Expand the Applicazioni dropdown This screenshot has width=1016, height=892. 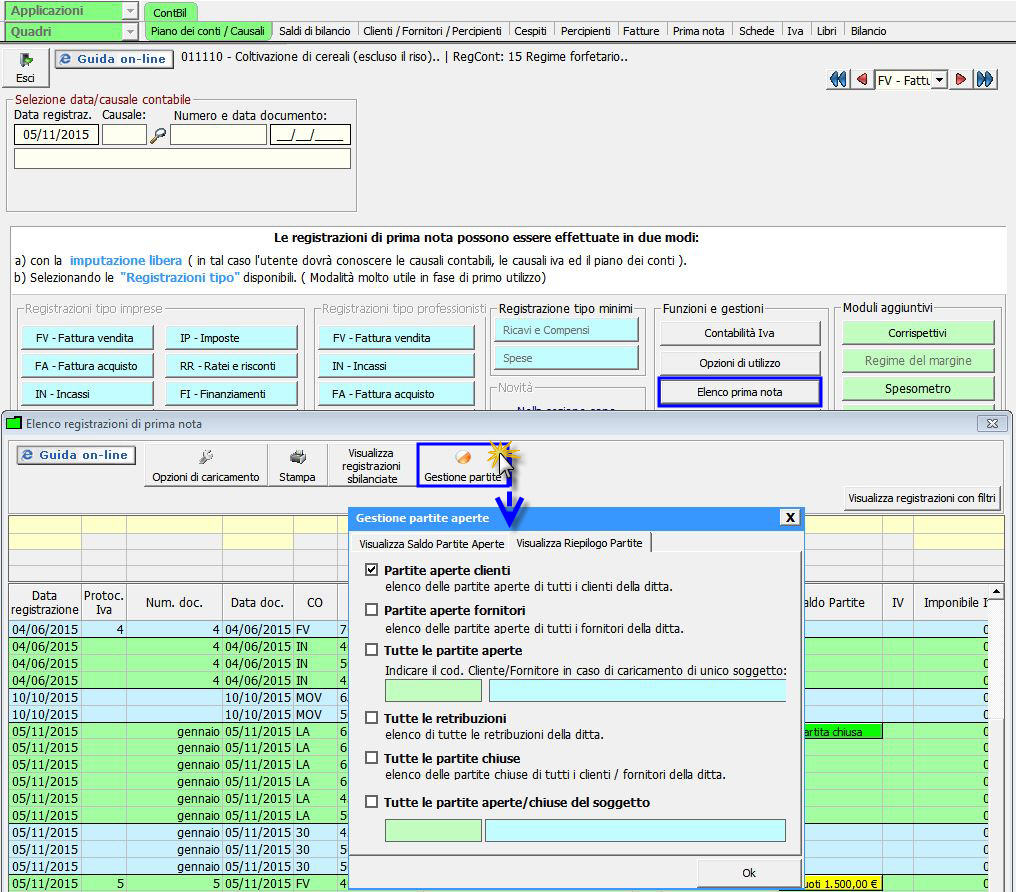130,11
